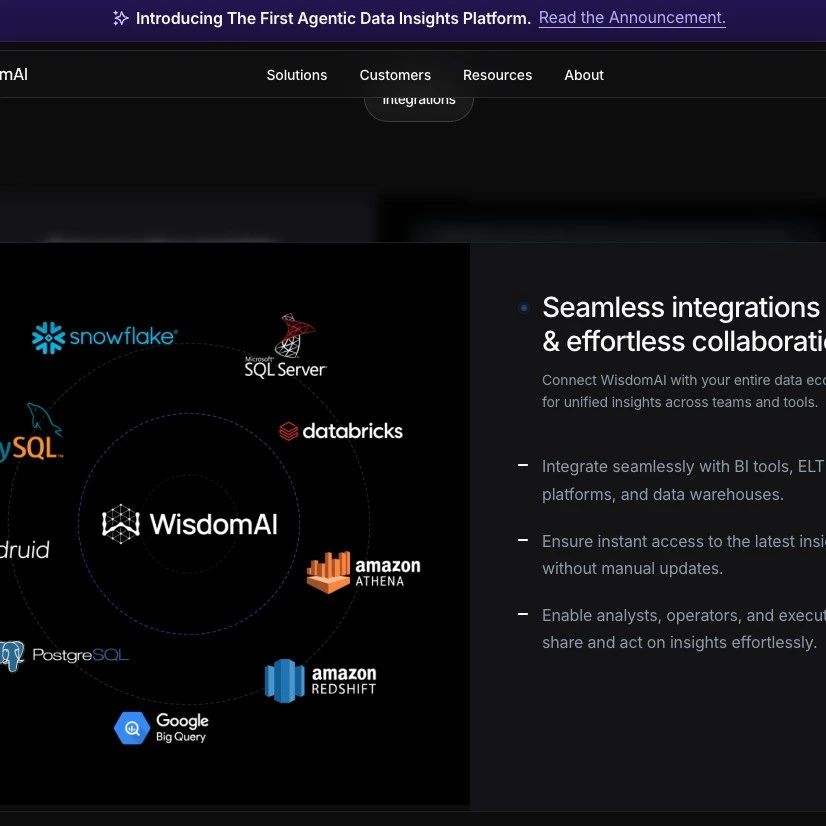Click "Integrate seamlessly with BI tools" bullet
The height and width of the screenshot is (826, 826).
(684, 480)
